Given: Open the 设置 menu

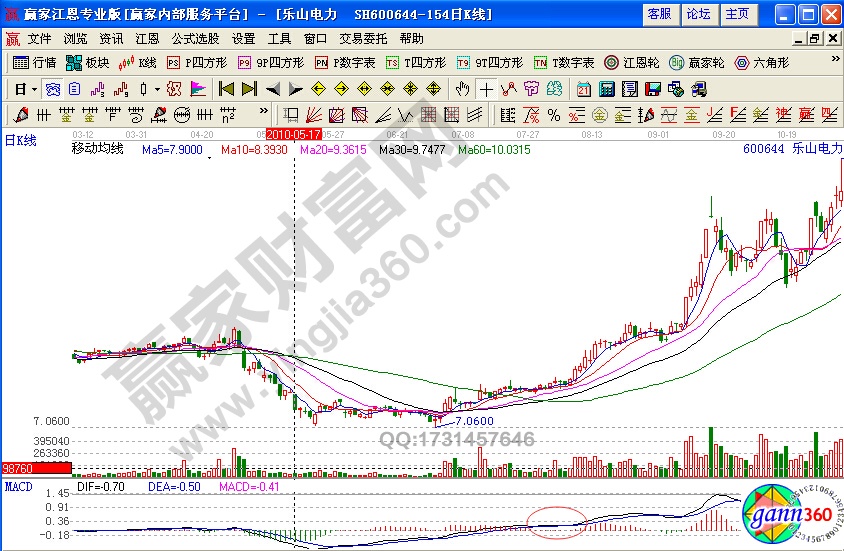Looking at the screenshot, I should tap(243, 39).
